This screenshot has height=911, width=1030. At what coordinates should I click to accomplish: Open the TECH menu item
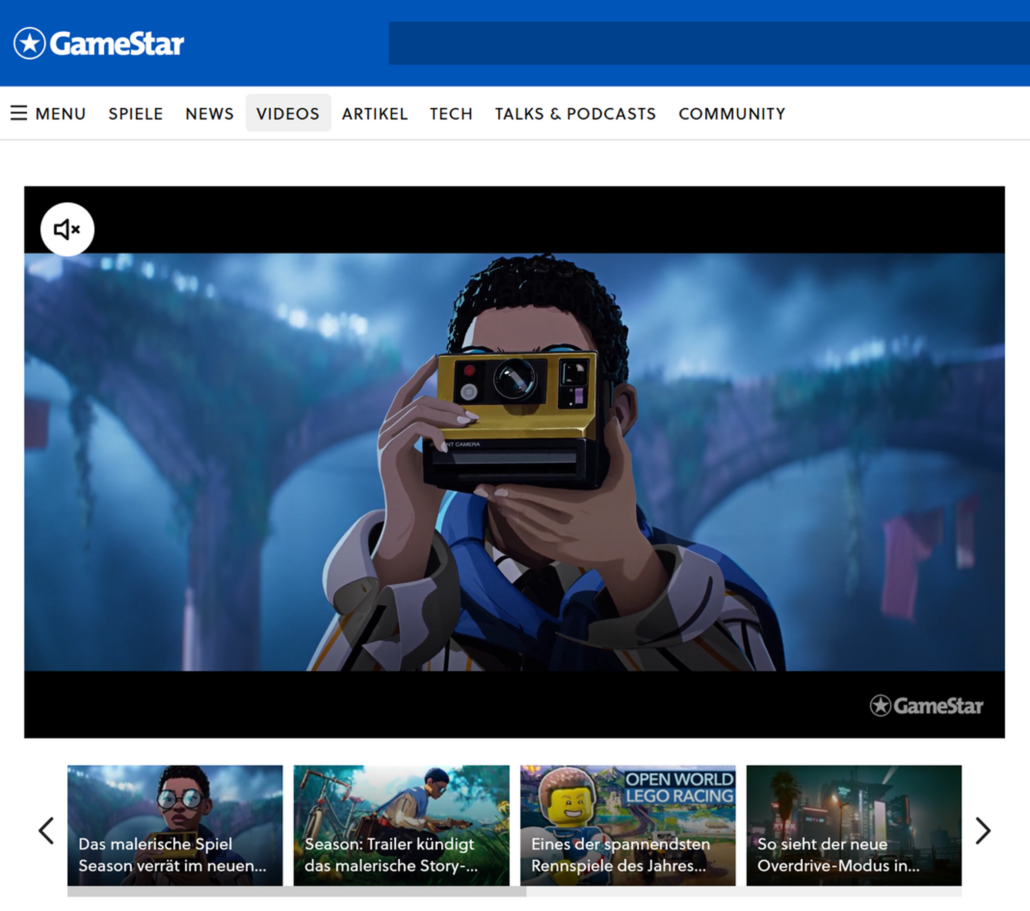(451, 114)
